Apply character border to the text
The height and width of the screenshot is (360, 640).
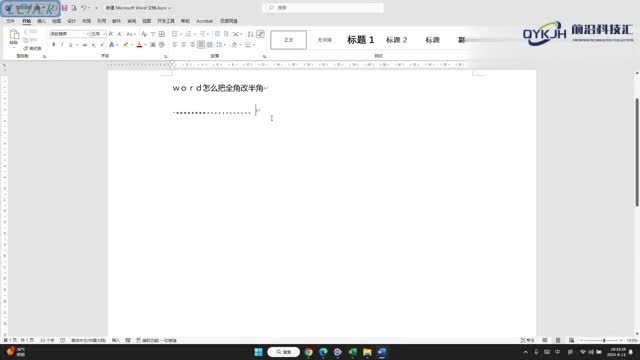[162, 34]
